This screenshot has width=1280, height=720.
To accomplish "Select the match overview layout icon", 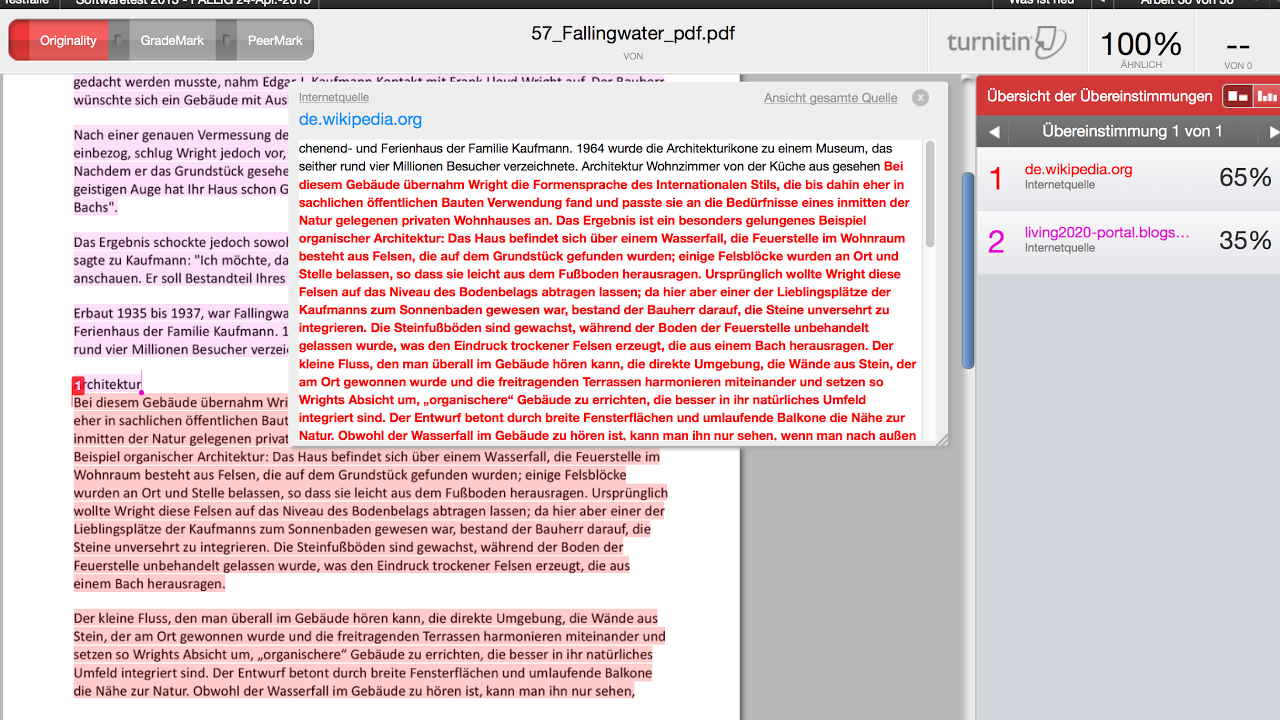I will (1238, 96).
